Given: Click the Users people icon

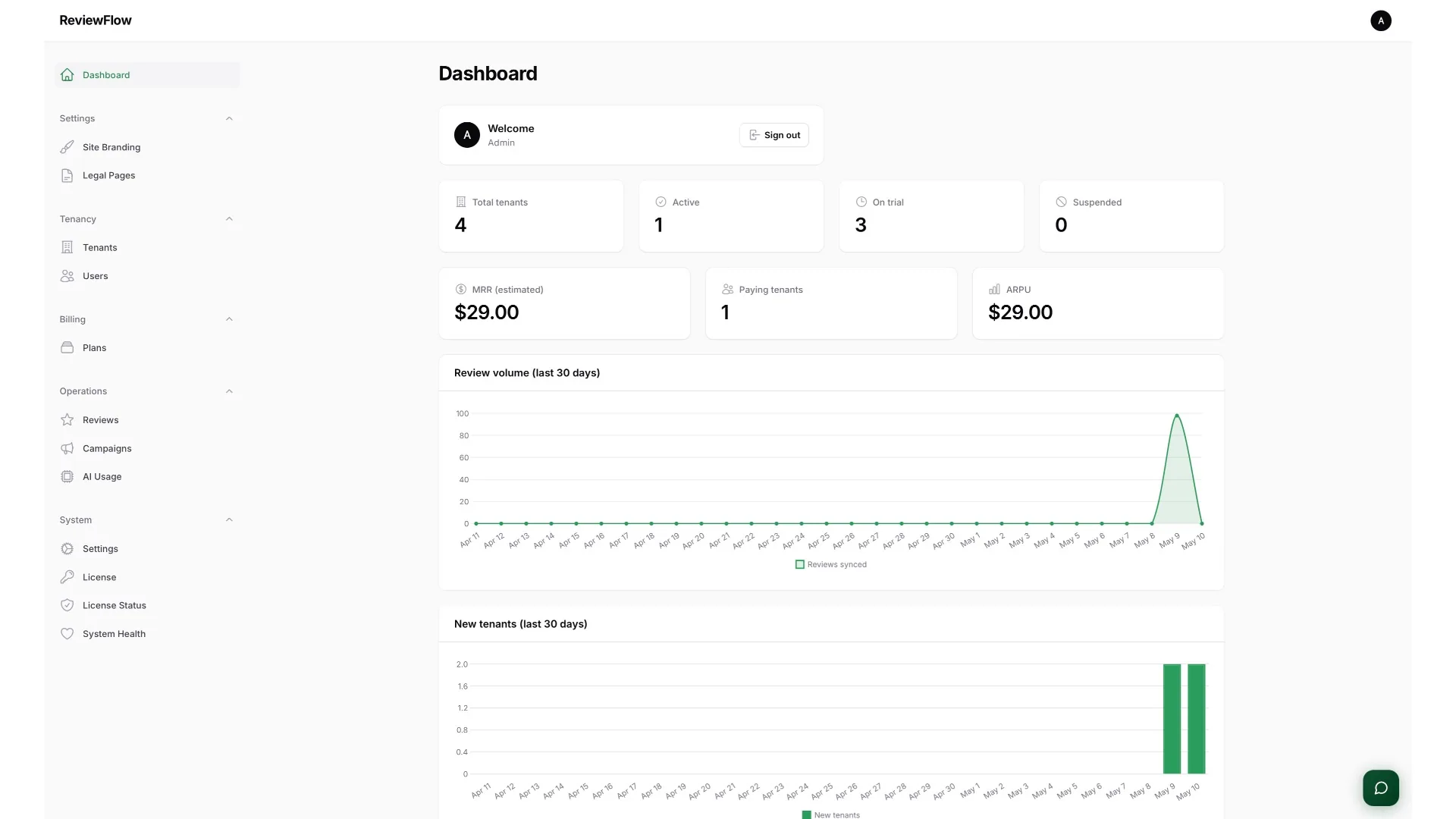Looking at the screenshot, I should pos(67,276).
